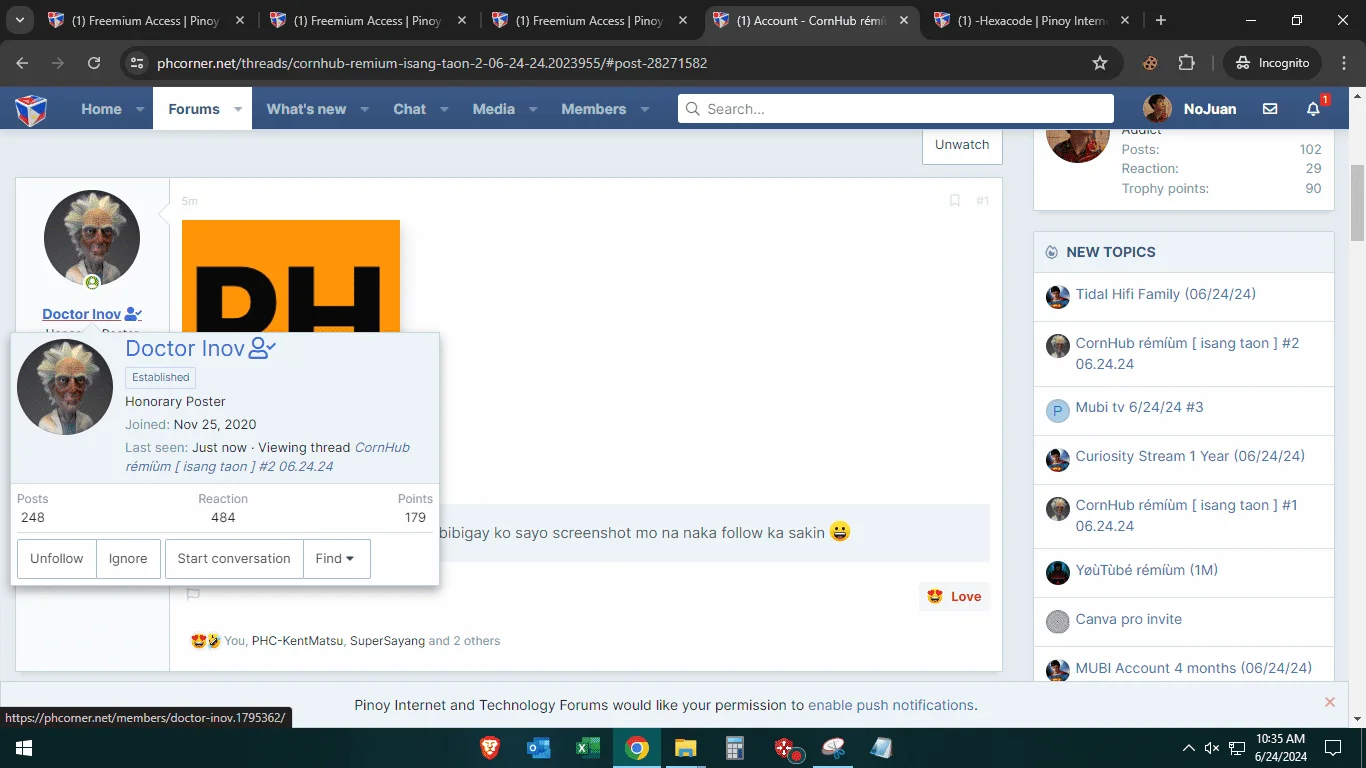Screen dimensions: 1366x768
Task: Open Tidal Hifi Family topic
Action: pos(1165,294)
